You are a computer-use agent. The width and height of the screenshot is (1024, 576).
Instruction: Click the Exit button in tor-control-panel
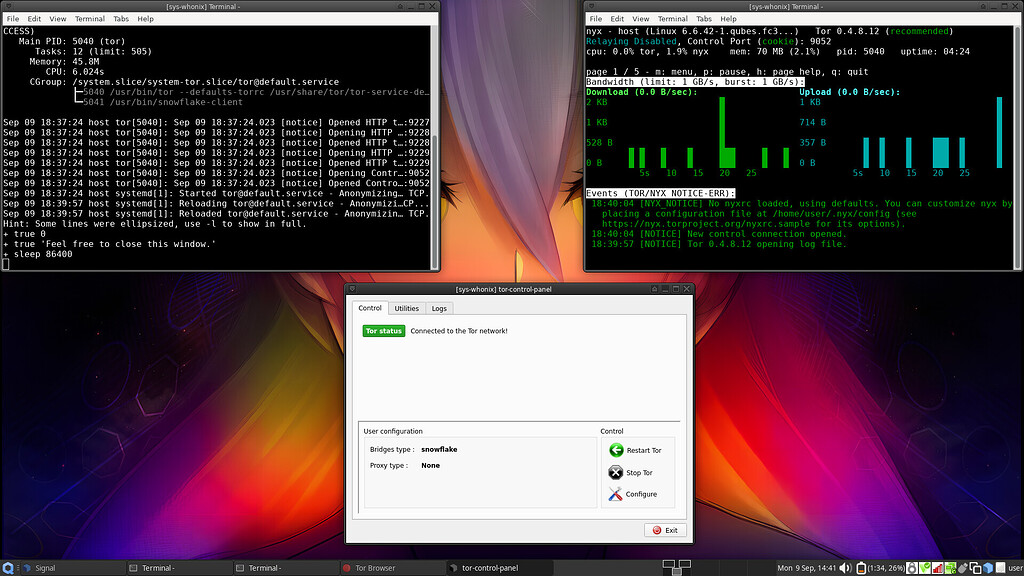tap(666, 529)
